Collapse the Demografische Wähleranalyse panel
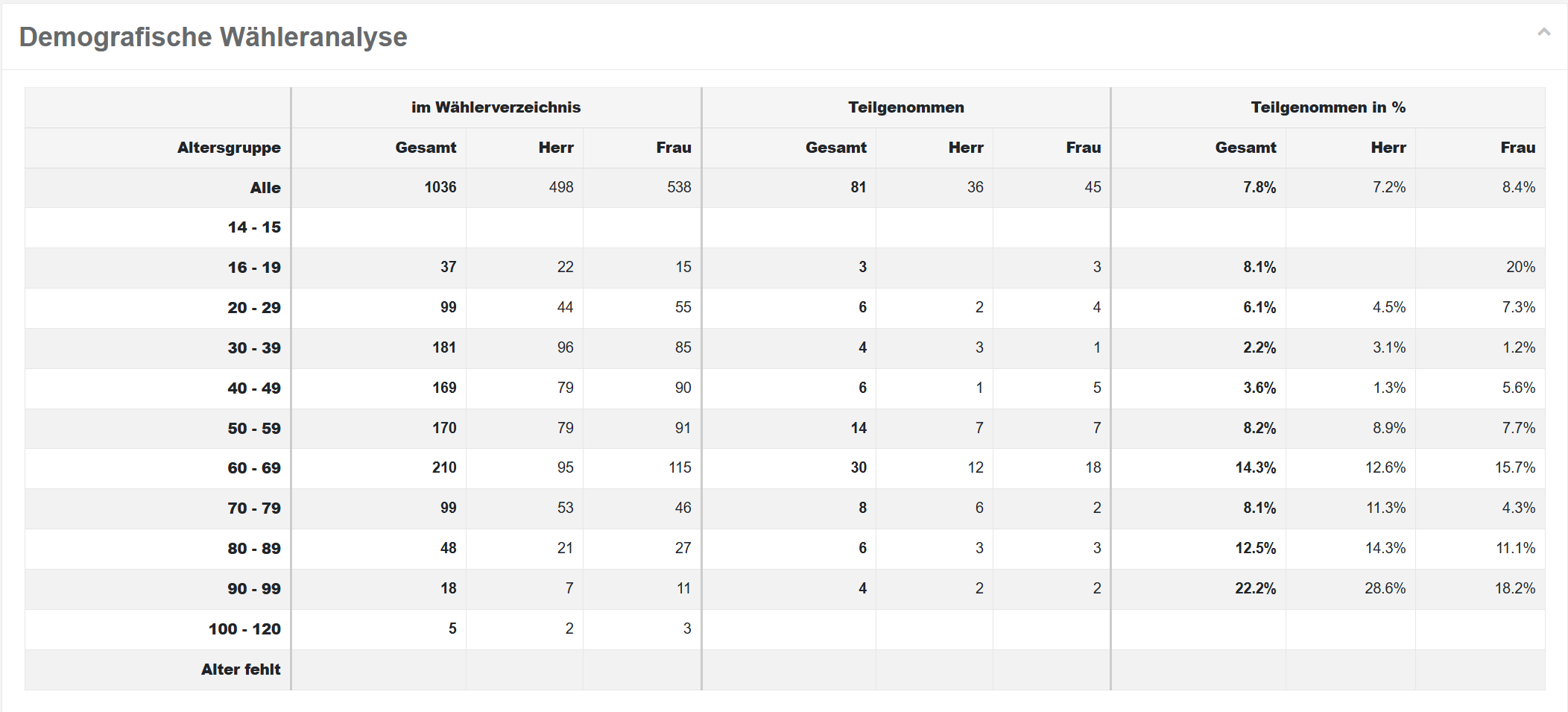Image resolution: width=1568 pixels, height=712 pixels. pos(1543,32)
